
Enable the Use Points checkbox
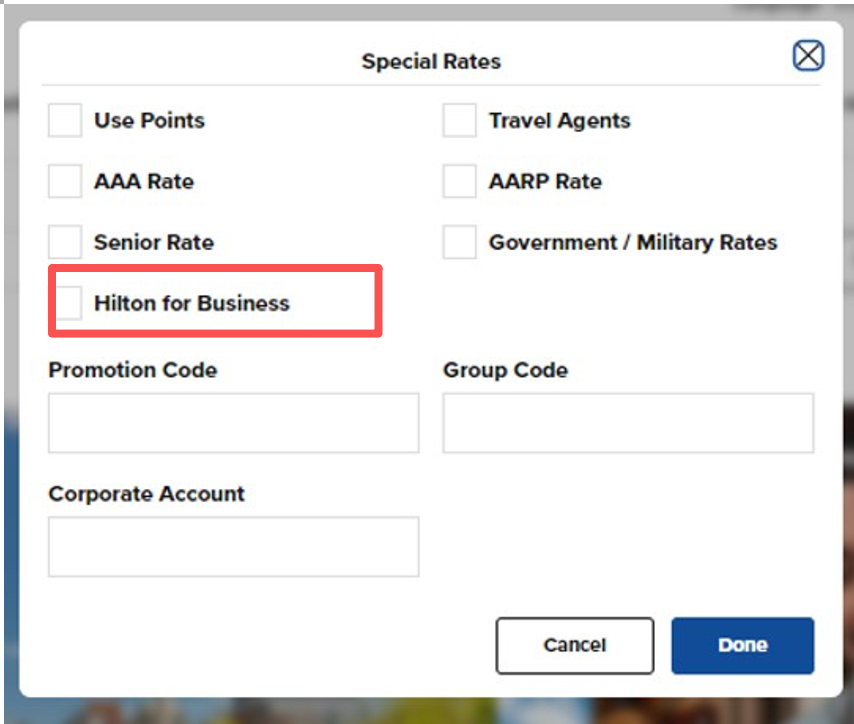(65, 120)
